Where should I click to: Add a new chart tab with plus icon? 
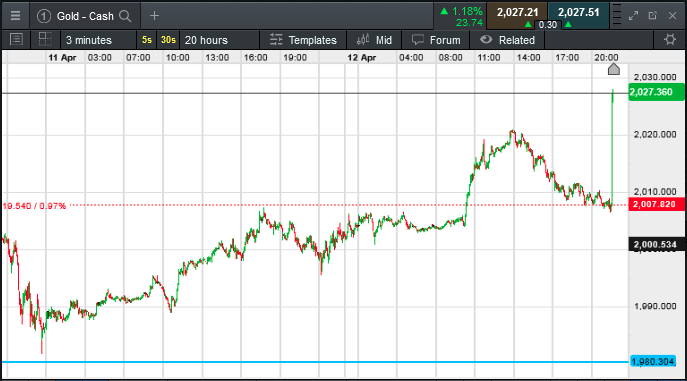point(154,16)
